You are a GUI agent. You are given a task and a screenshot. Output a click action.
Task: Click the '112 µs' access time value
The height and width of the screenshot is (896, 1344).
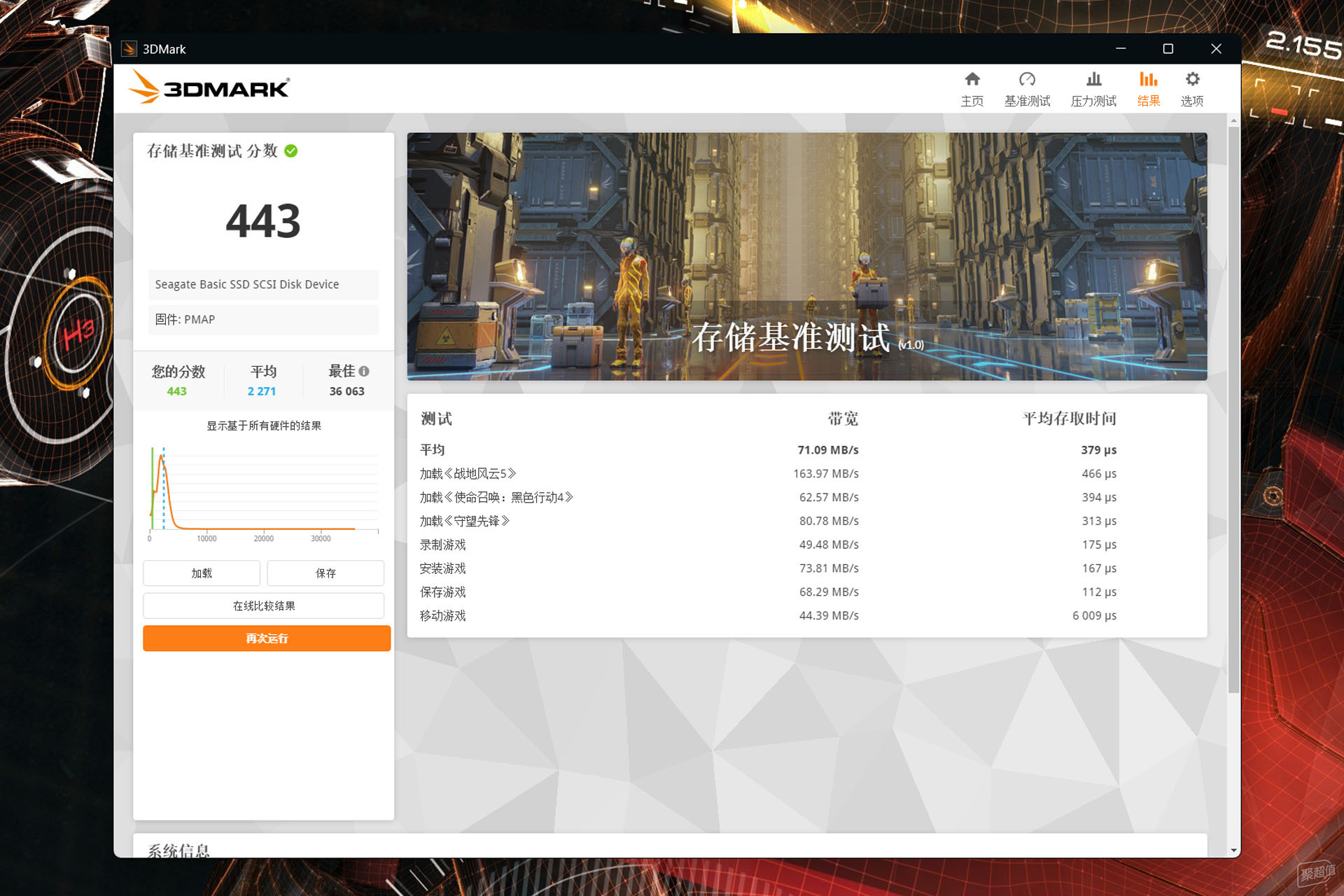(x=1099, y=592)
